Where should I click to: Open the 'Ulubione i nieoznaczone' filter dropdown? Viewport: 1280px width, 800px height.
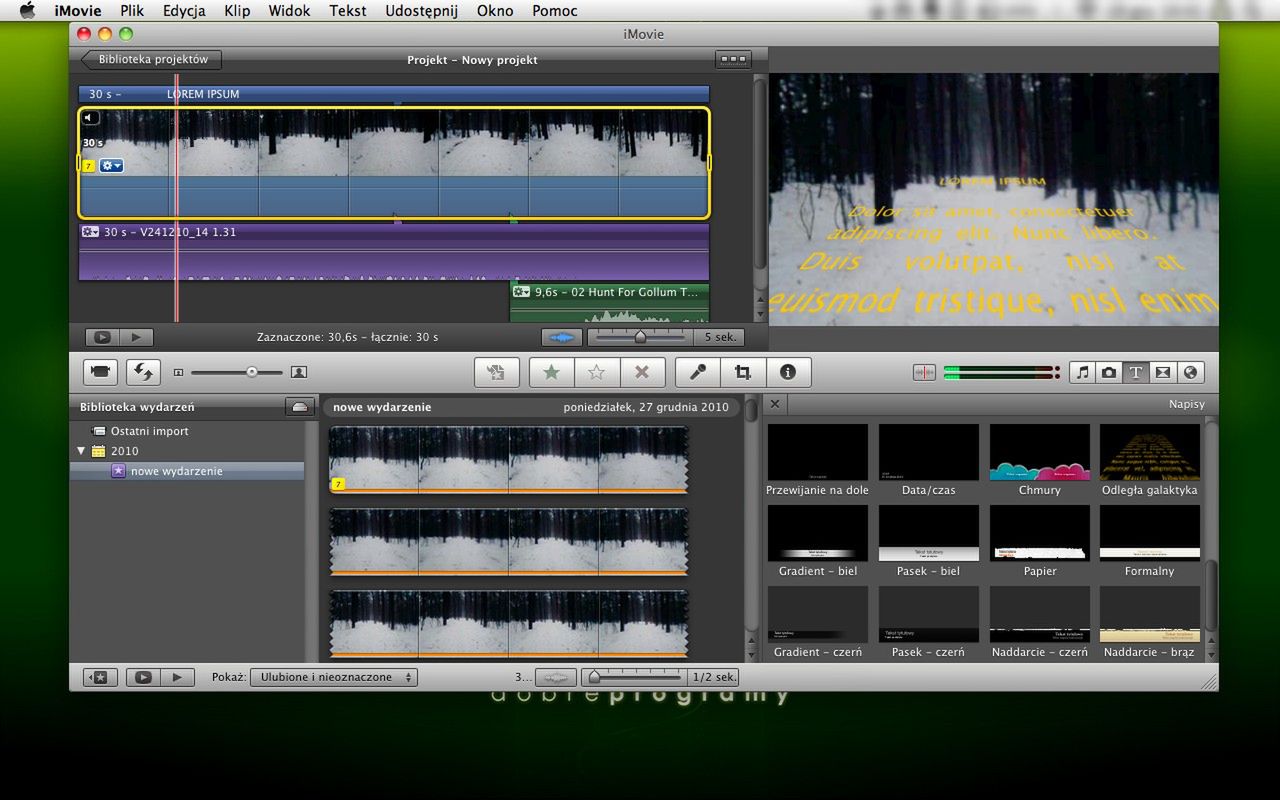click(x=334, y=677)
